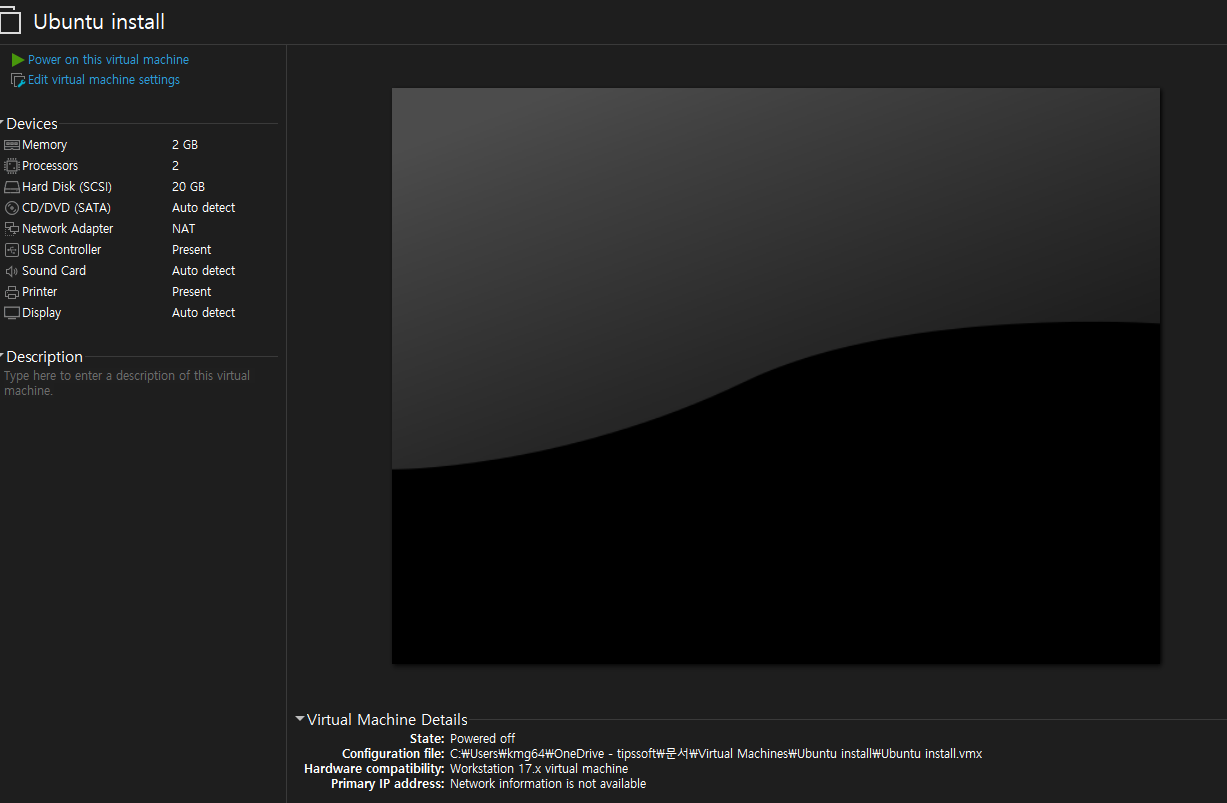
Task: Click the green Power on play icon
Action: click(18, 60)
